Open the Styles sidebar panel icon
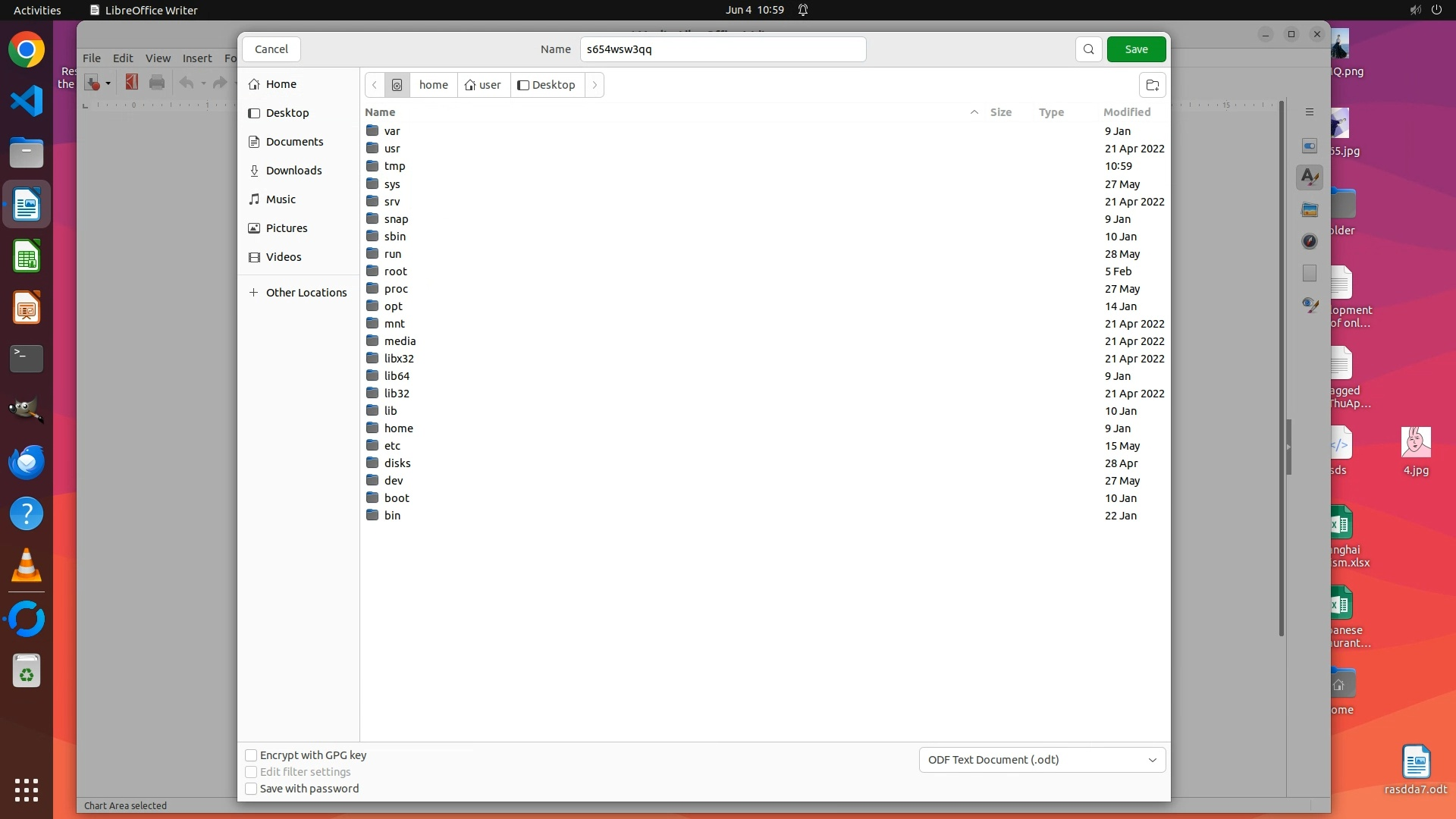Viewport: 1456px width, 819px height. 1310,177
